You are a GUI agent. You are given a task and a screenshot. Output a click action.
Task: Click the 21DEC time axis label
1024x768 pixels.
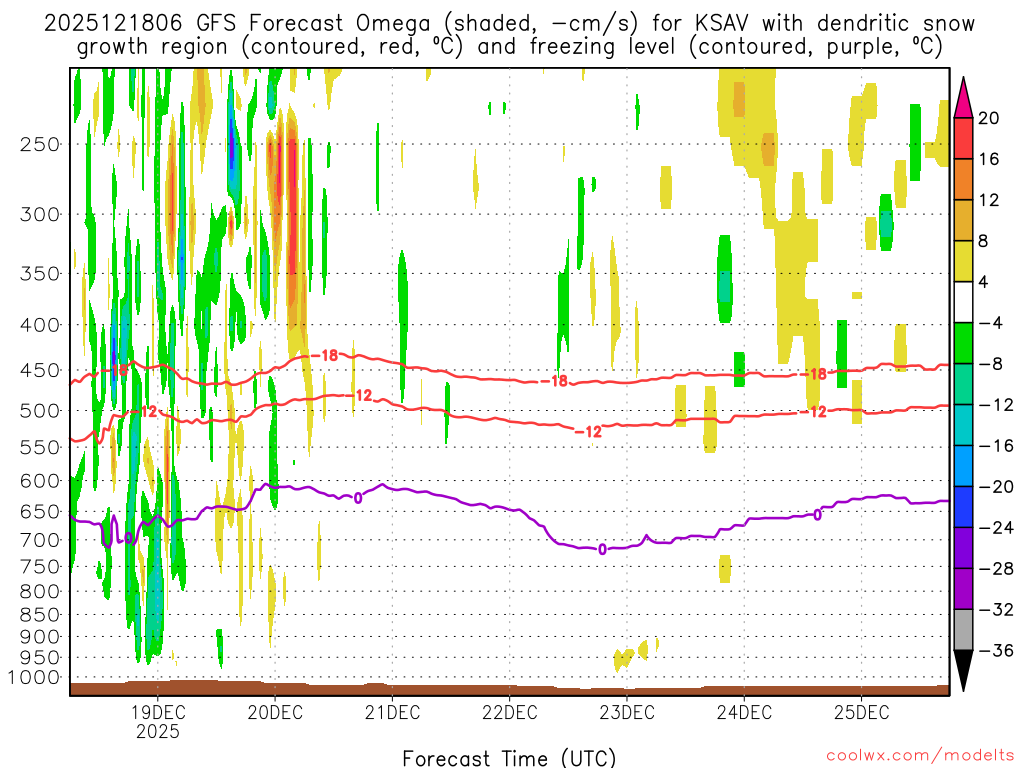tap(392, 712)
